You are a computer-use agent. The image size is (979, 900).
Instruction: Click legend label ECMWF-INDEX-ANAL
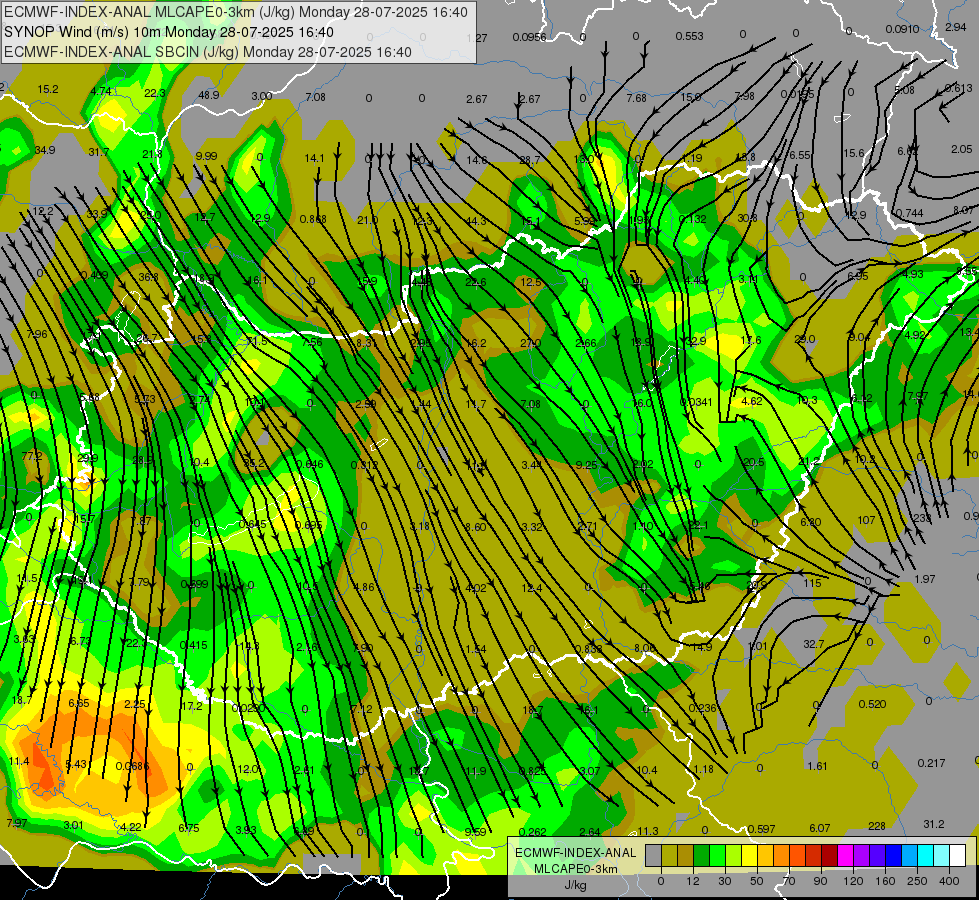[x=575, y=853]
